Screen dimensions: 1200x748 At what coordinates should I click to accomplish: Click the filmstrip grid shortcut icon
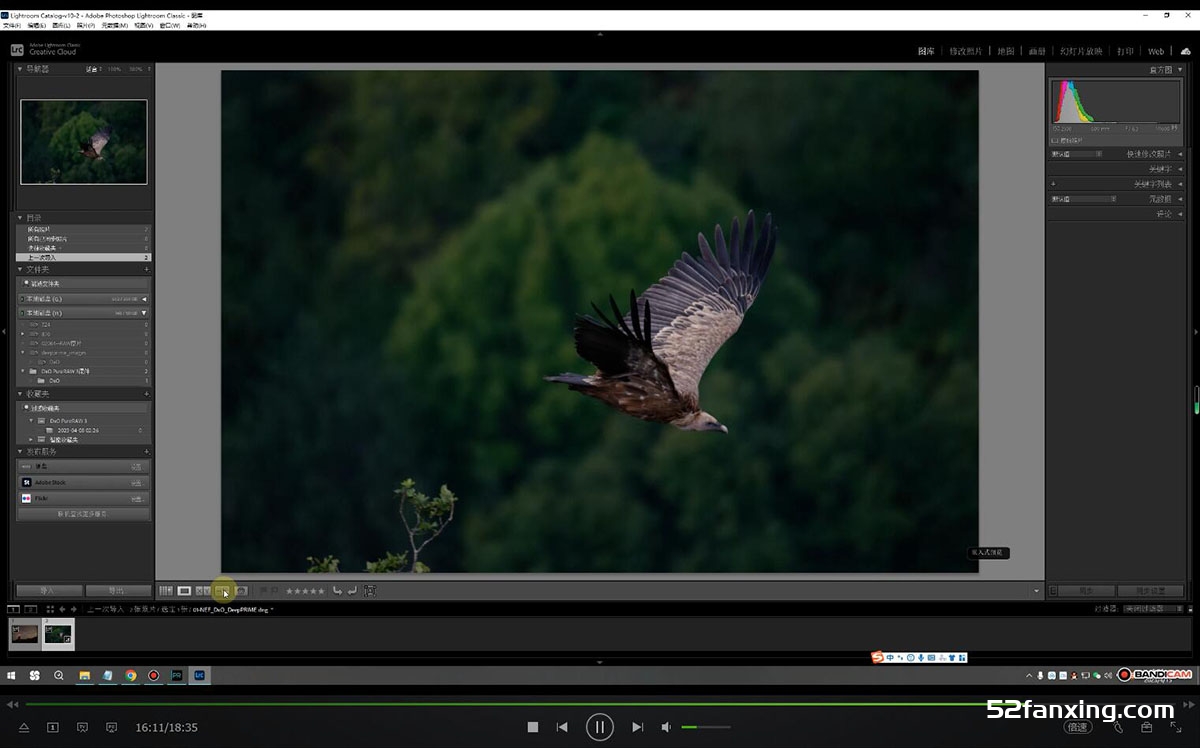(x=50, y=609)
